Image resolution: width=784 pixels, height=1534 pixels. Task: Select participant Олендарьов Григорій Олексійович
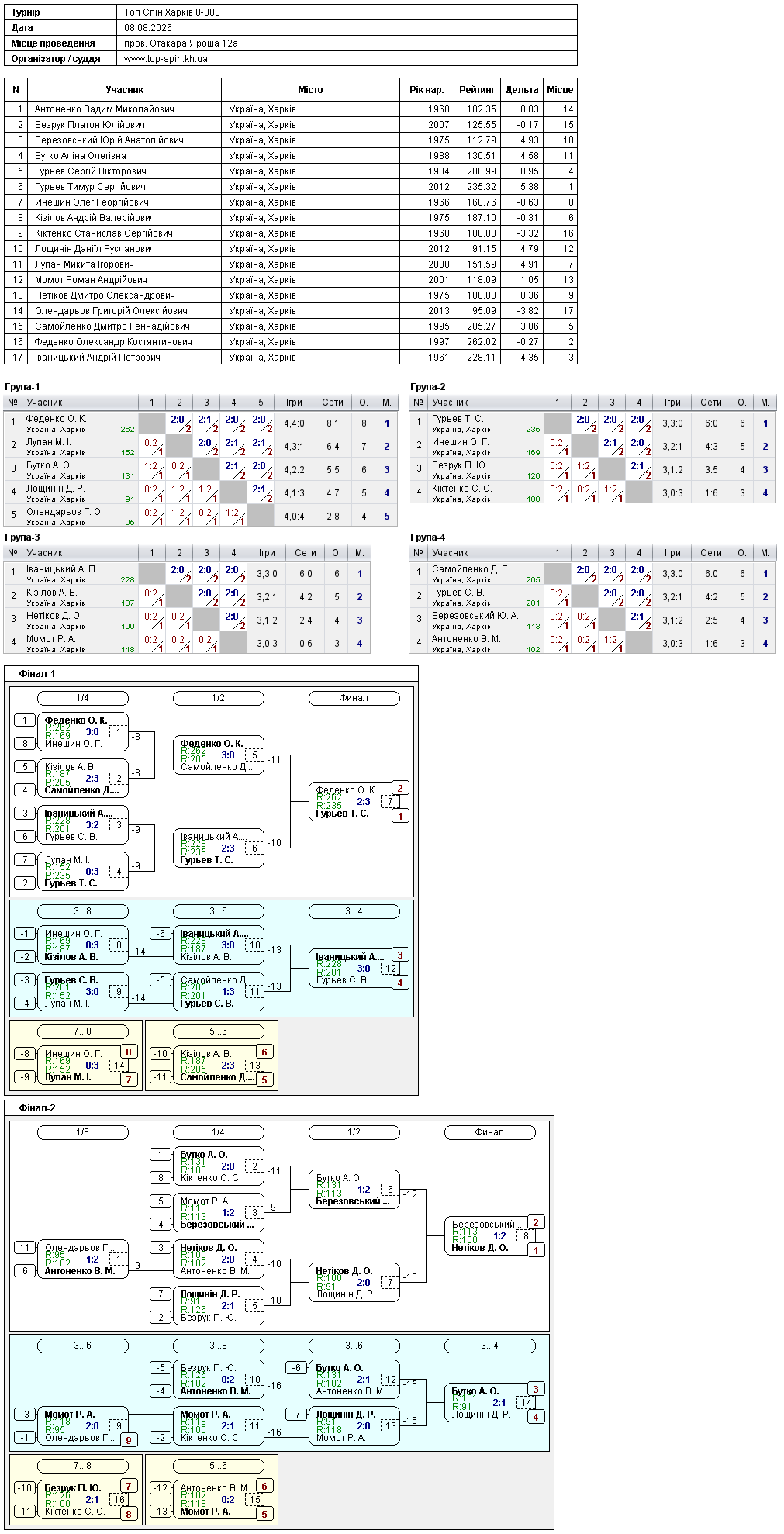pyautogui.click(x=111, y=311)
